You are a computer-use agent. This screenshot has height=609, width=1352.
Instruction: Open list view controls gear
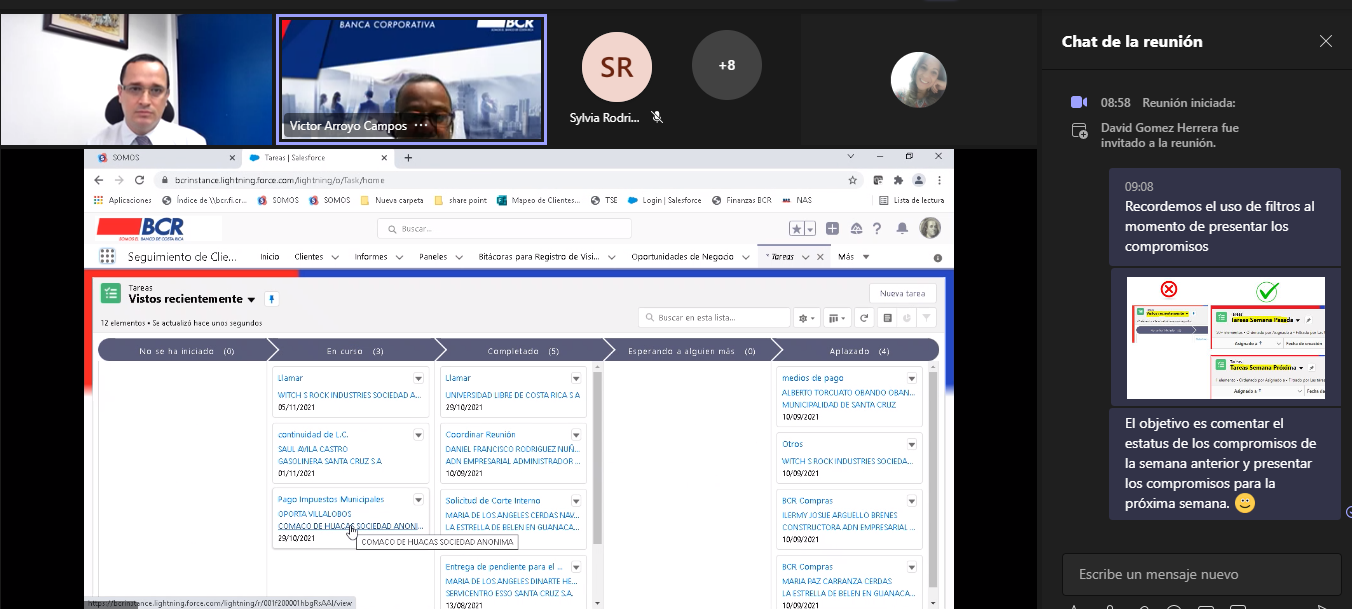click(806, 317)
